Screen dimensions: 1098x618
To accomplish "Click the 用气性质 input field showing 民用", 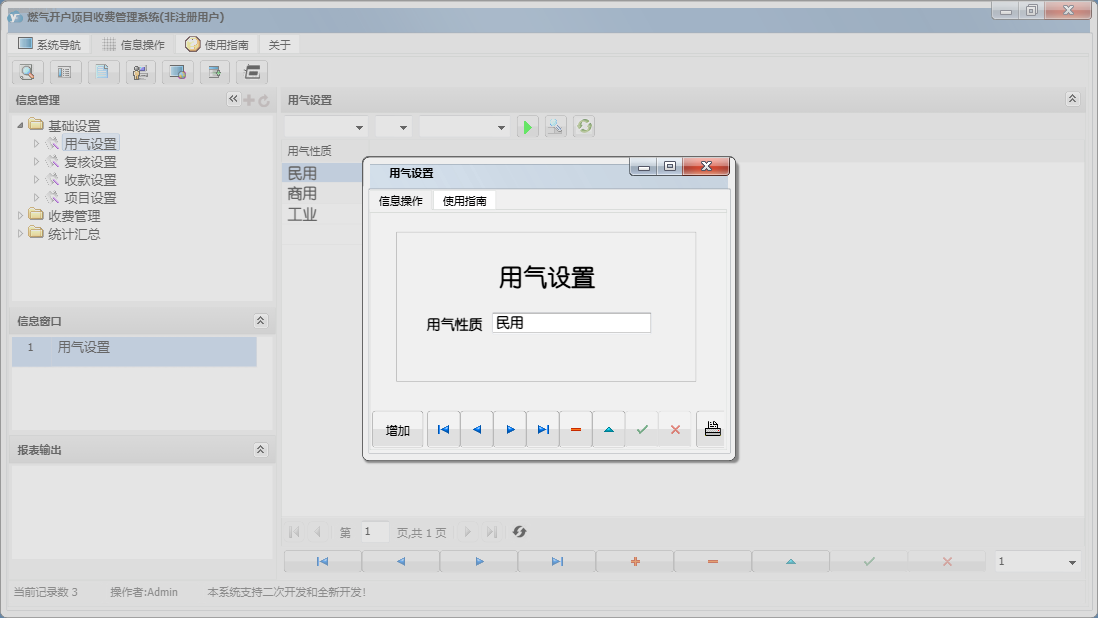I will 571,322.
